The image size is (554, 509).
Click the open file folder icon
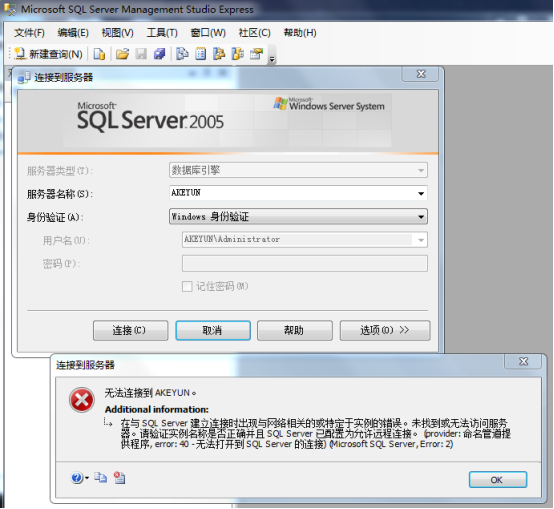click(122, 54)
